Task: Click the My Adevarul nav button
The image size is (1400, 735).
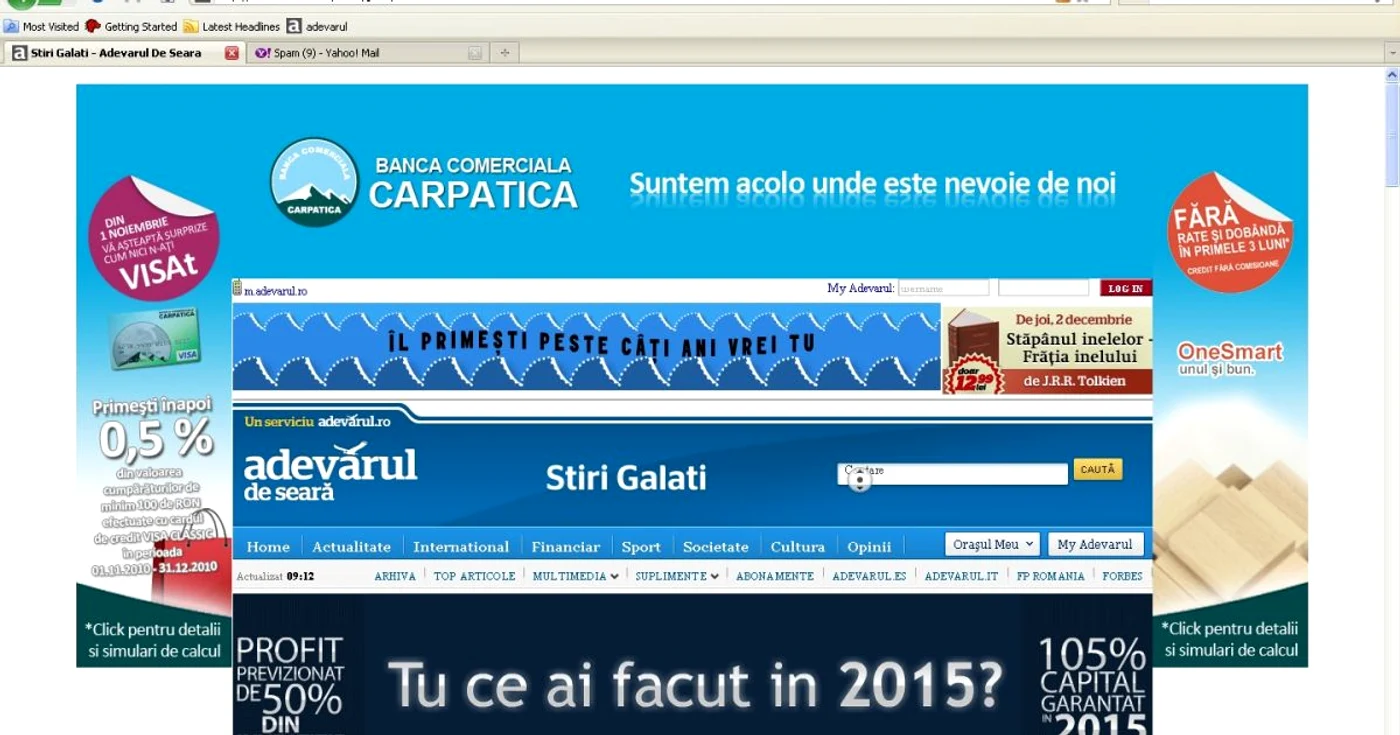Action: click(x=1095, y=544)
